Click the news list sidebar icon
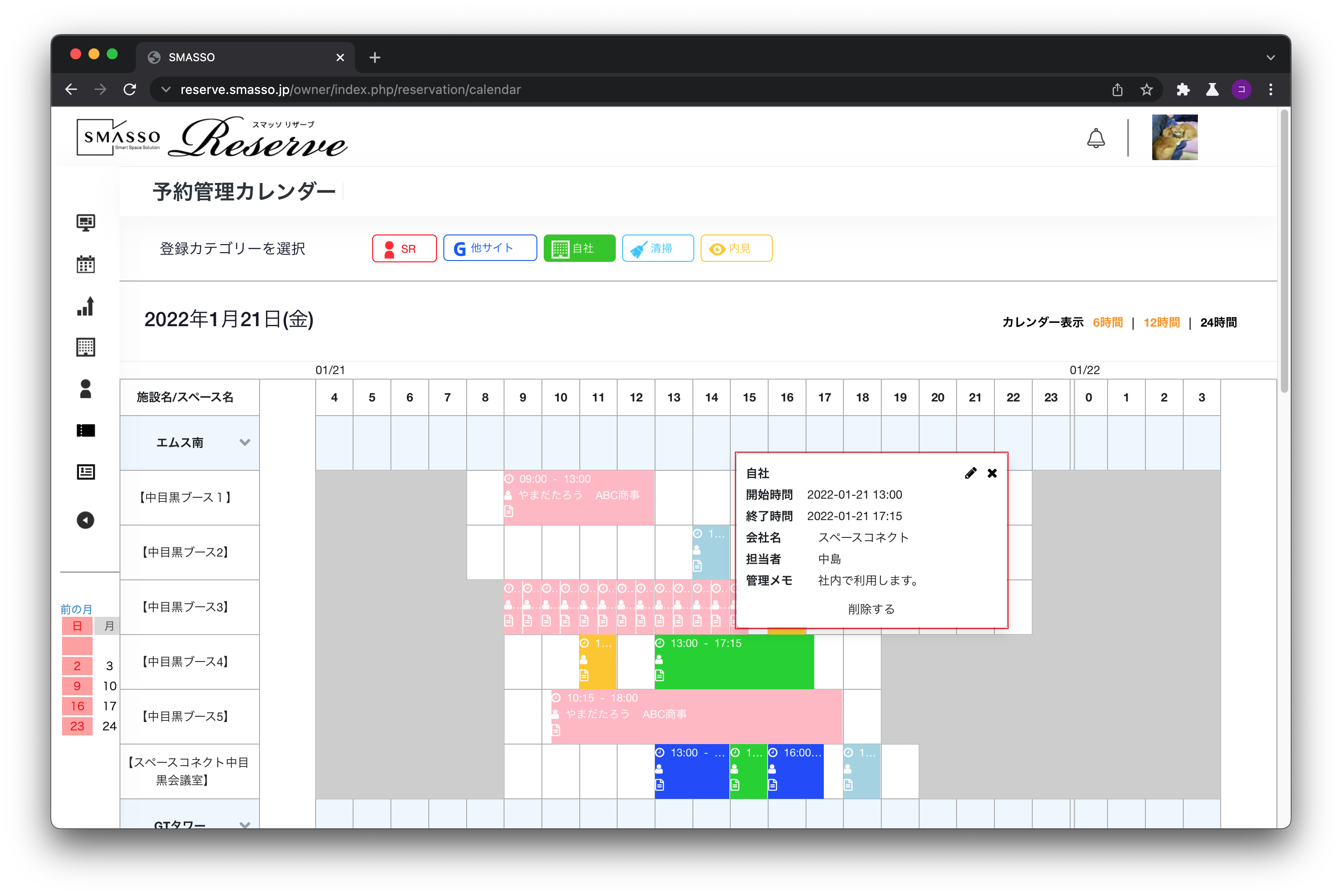The width and height of the screenshot is (1342, 896). (85, 472)
